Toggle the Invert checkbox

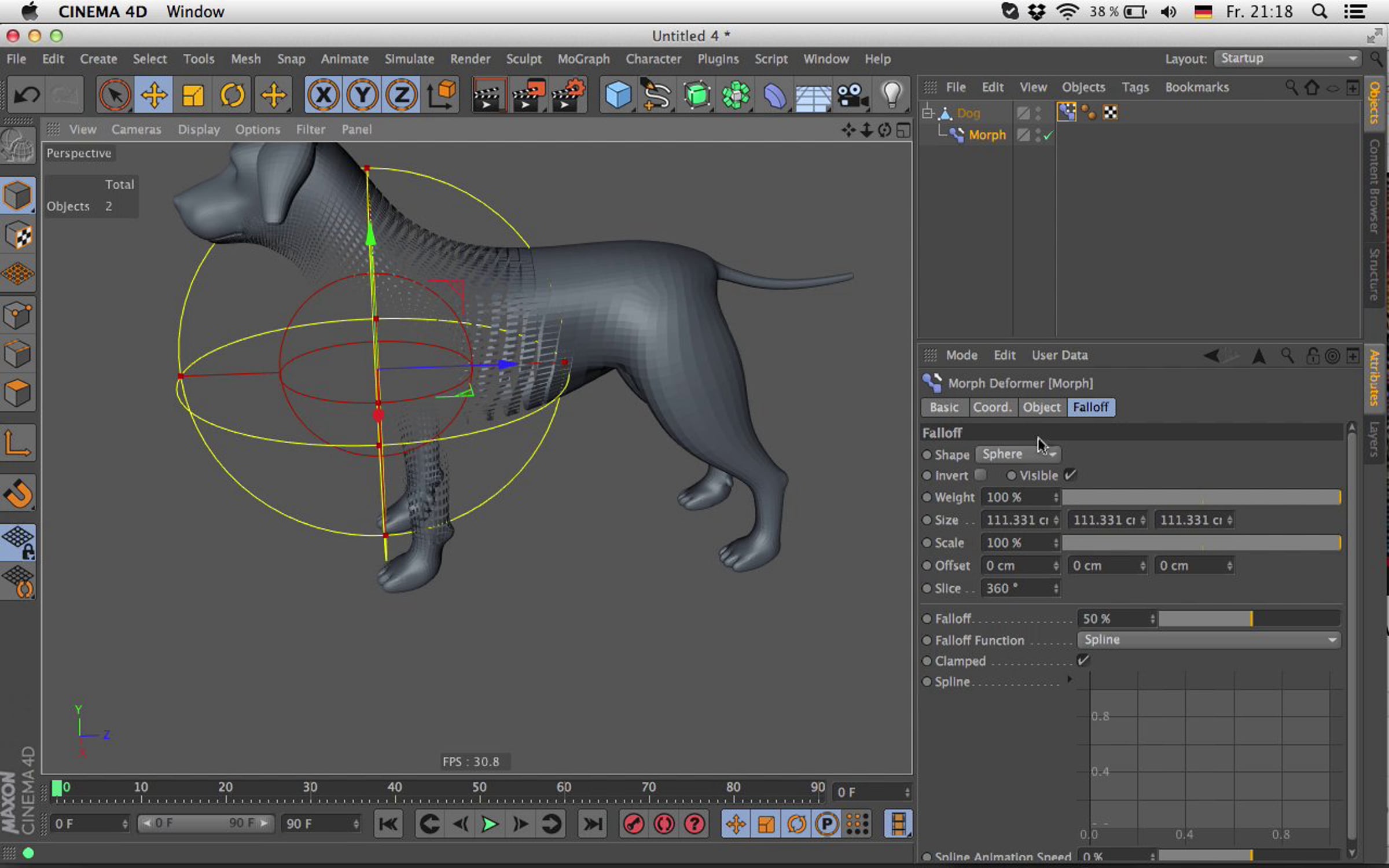click(x=980, y=475)
